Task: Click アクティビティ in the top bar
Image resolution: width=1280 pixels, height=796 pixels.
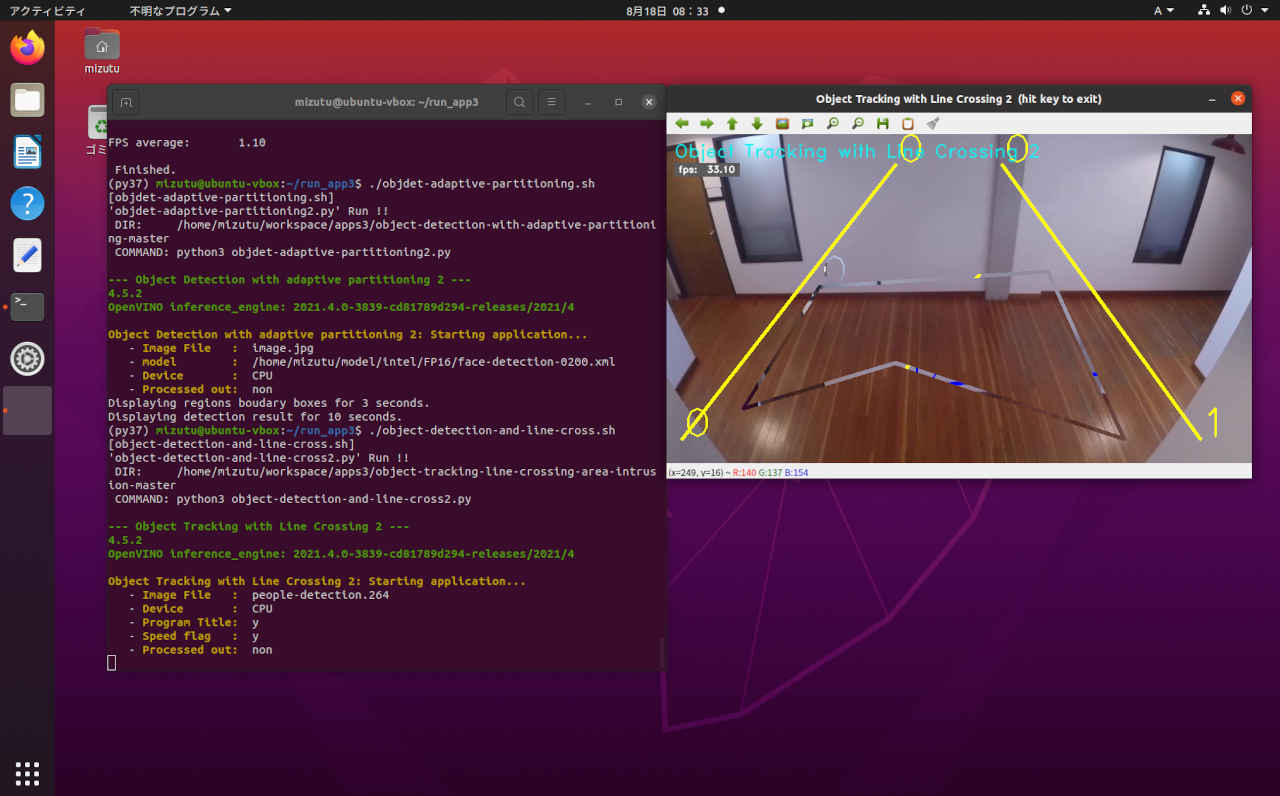Action: [47, 10]
